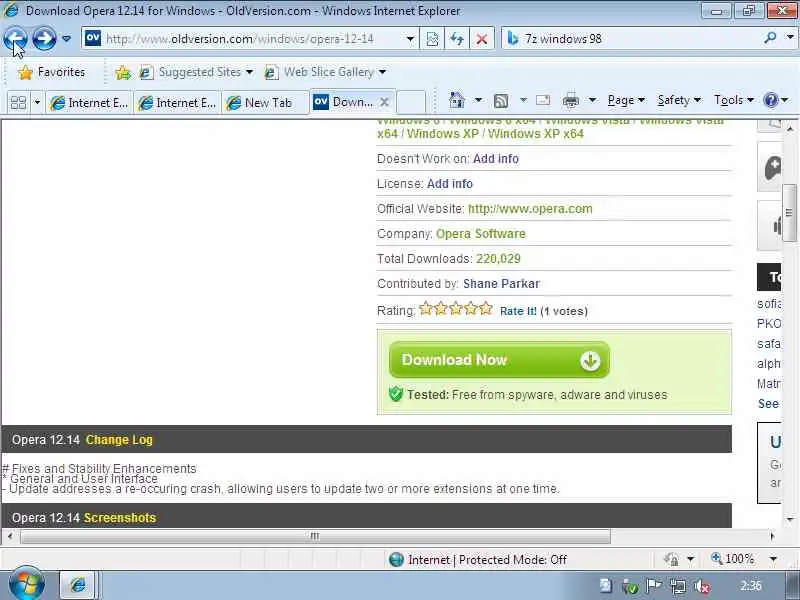This screenshot has height=600, width=800.
Task: Expand Print options dropdown arrow
Action: pos(592,100)
